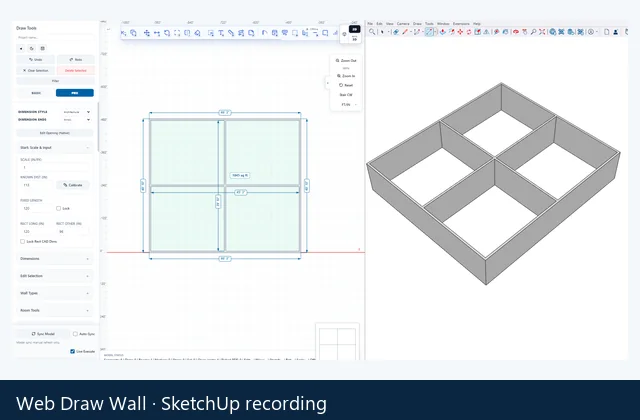Click the Redo button in Draw Tools
The width and height of the screenshot is (640, 420).
click(76, 60)
